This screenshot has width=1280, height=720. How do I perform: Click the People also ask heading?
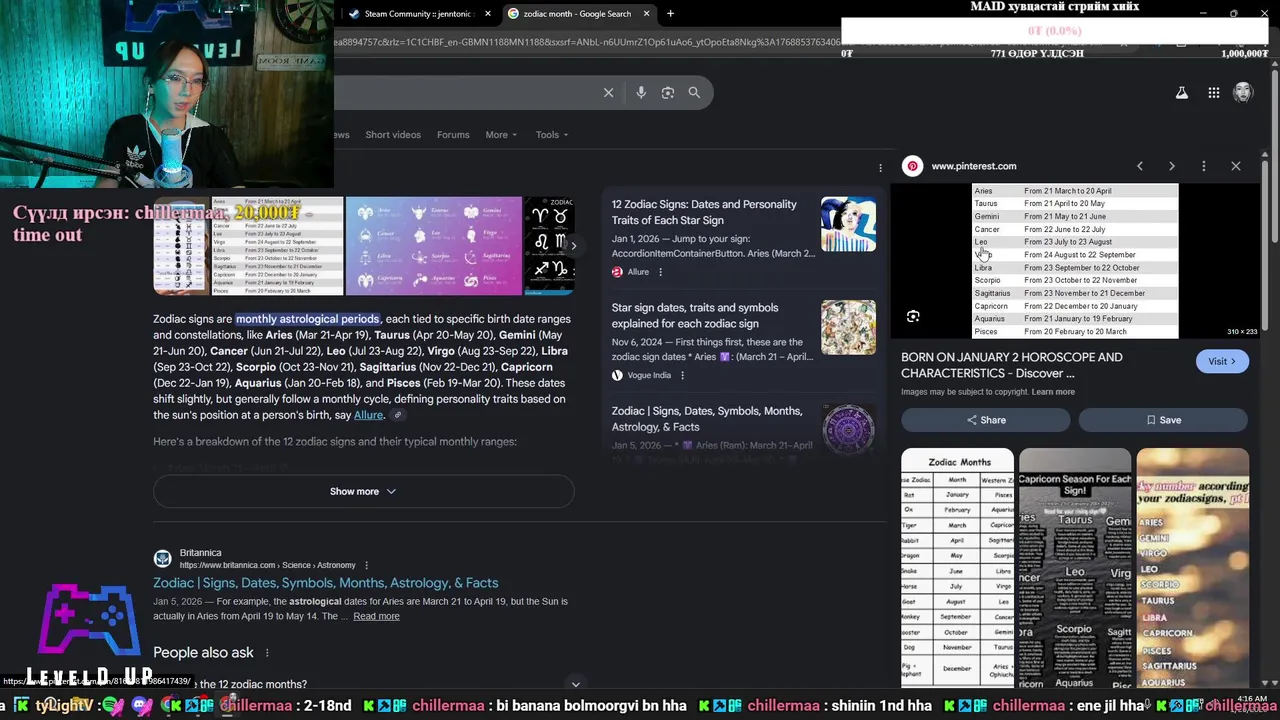tap(203, 653)
